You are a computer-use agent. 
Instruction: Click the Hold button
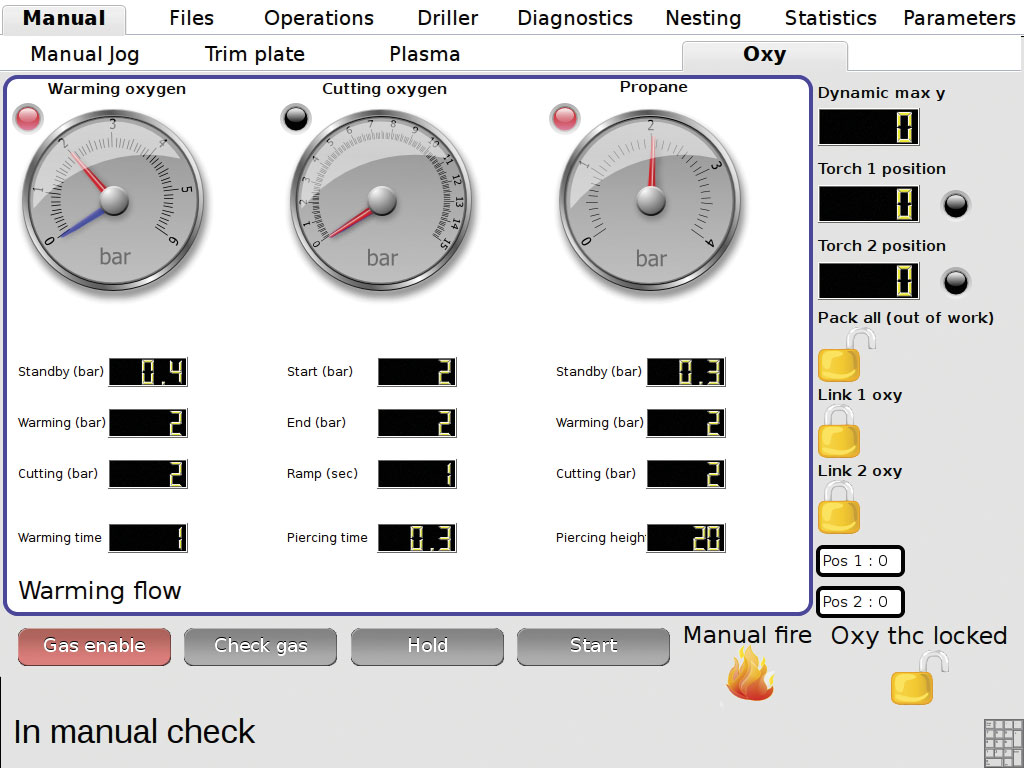click(x=427, y=646)
